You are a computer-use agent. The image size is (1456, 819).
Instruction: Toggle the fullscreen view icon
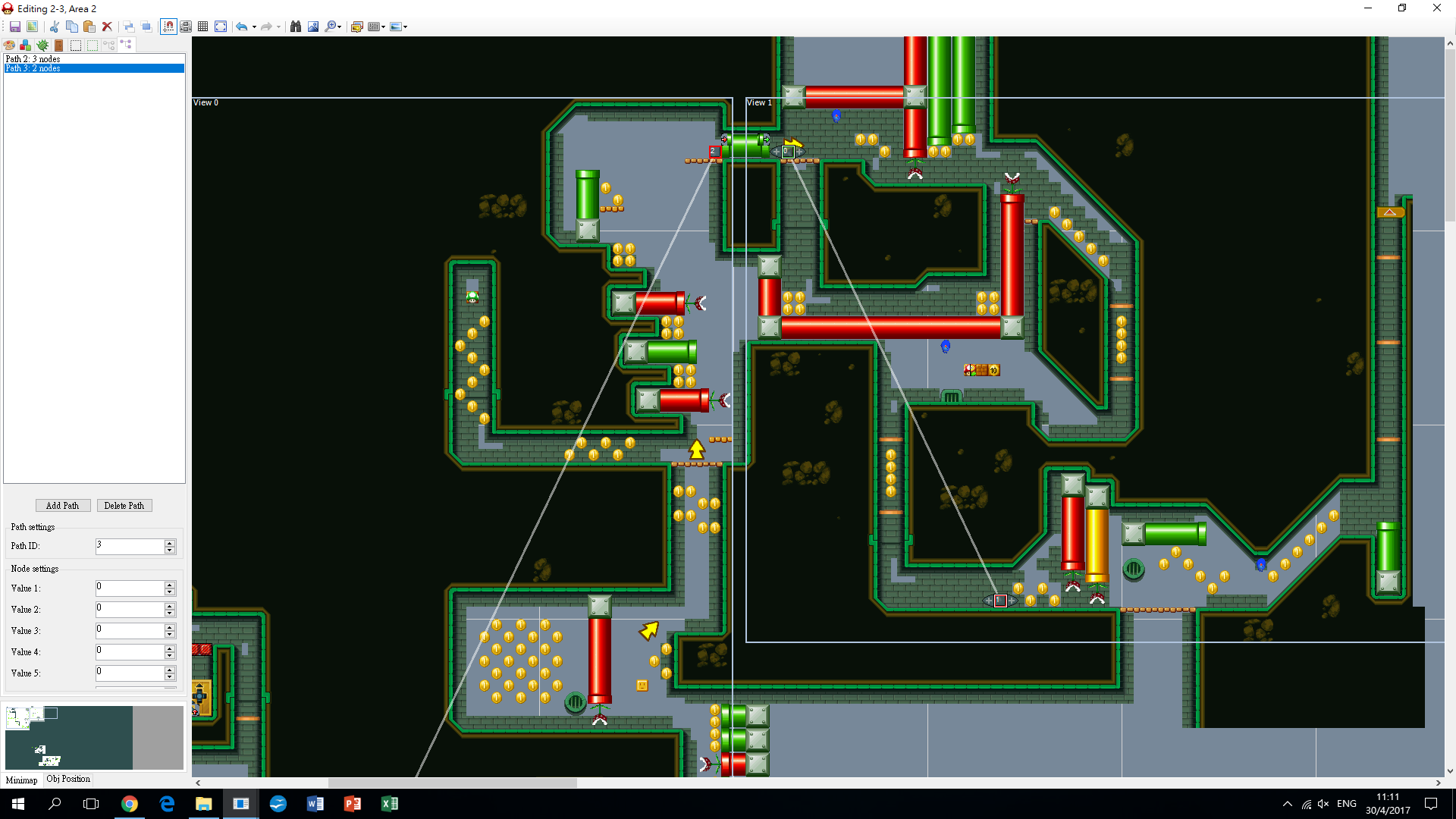[x=221, y=27]
